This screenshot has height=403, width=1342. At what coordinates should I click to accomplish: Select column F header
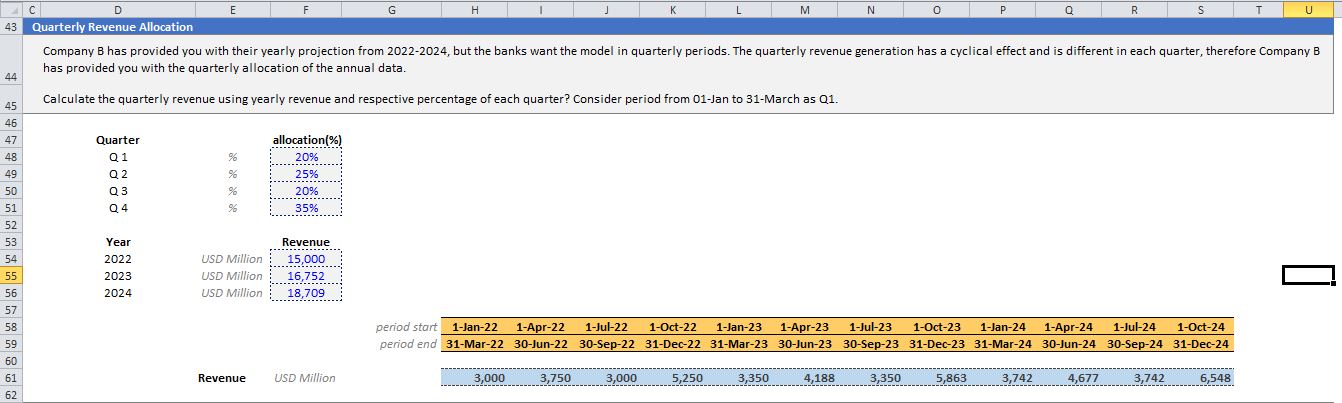pos(305,9)
